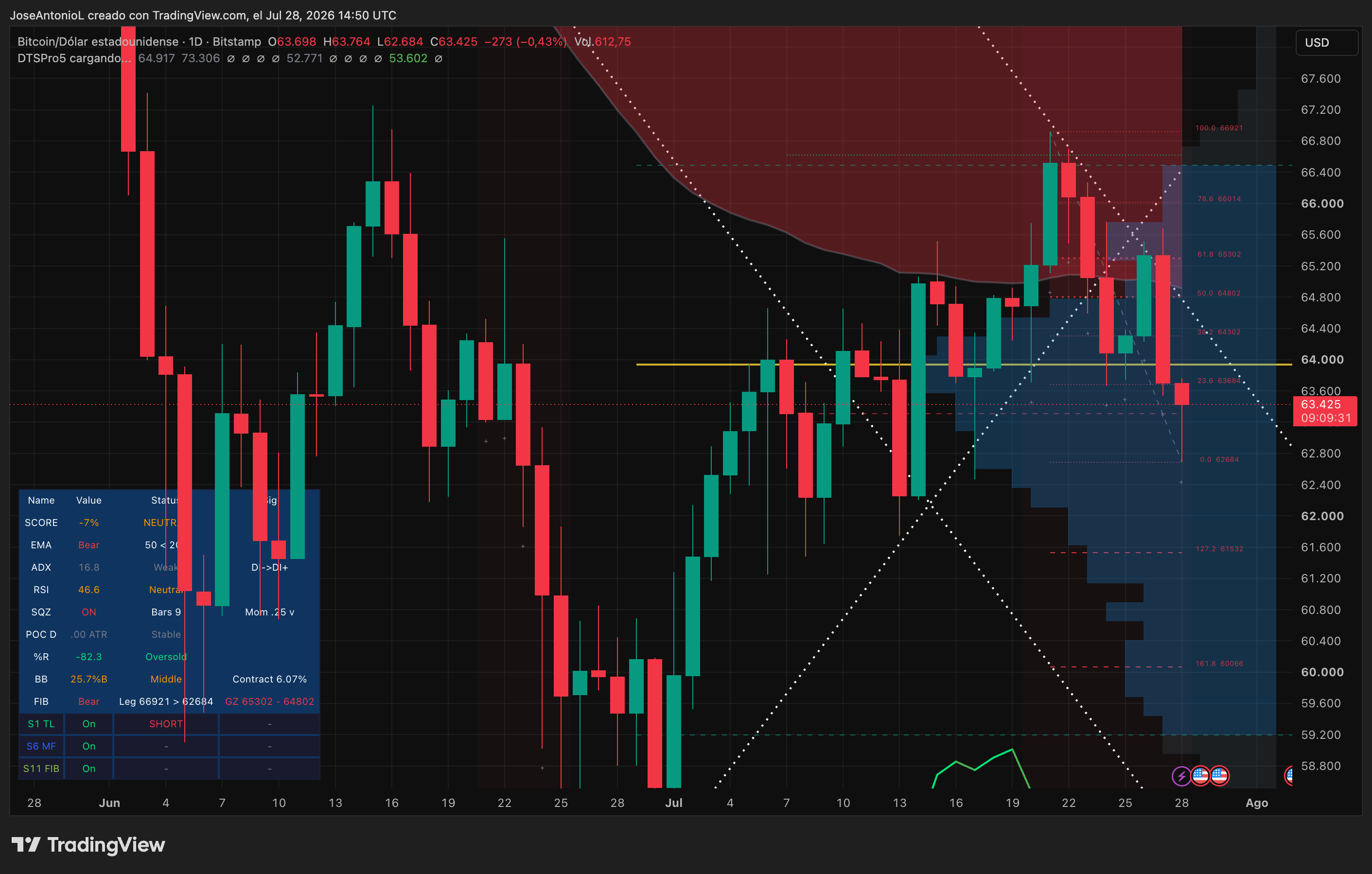Click the SQZ value ON

pyautogui.click(x=88, y=612)
